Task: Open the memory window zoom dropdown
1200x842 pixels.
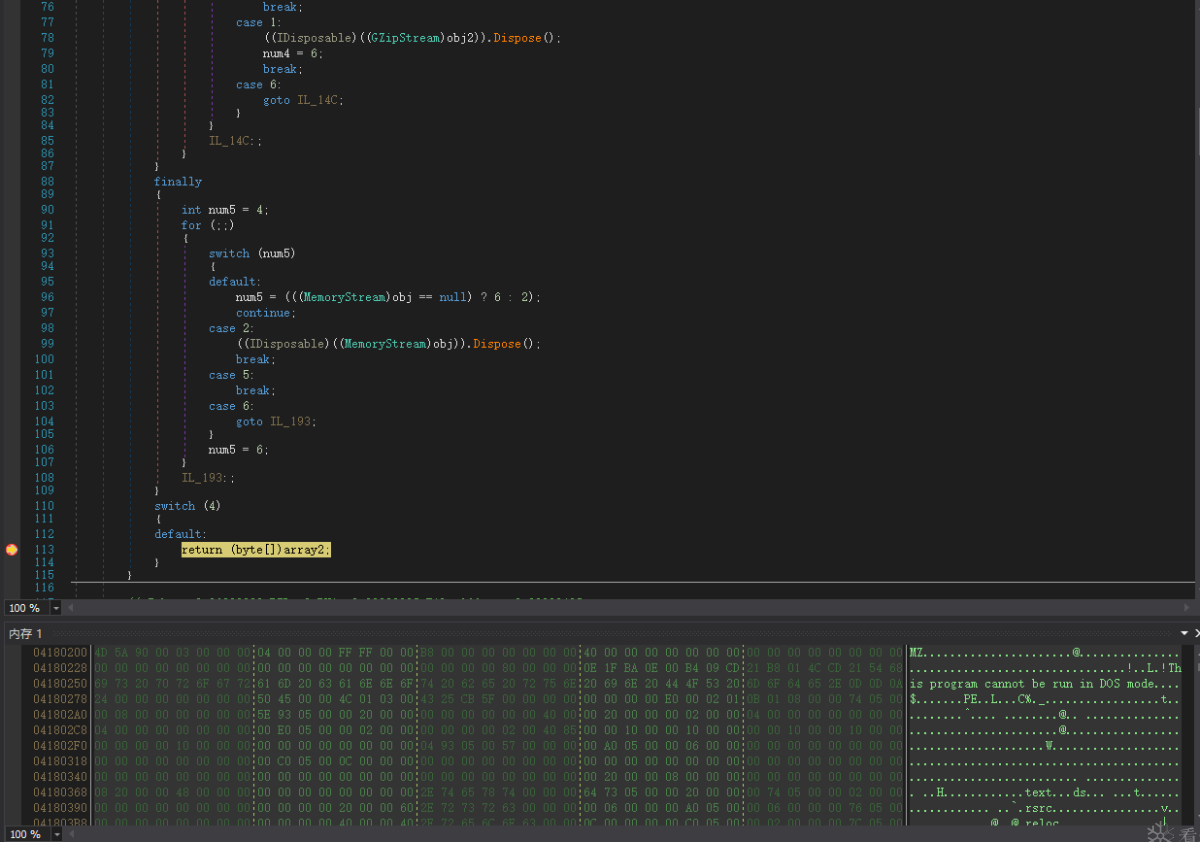Action: [56, 834]
